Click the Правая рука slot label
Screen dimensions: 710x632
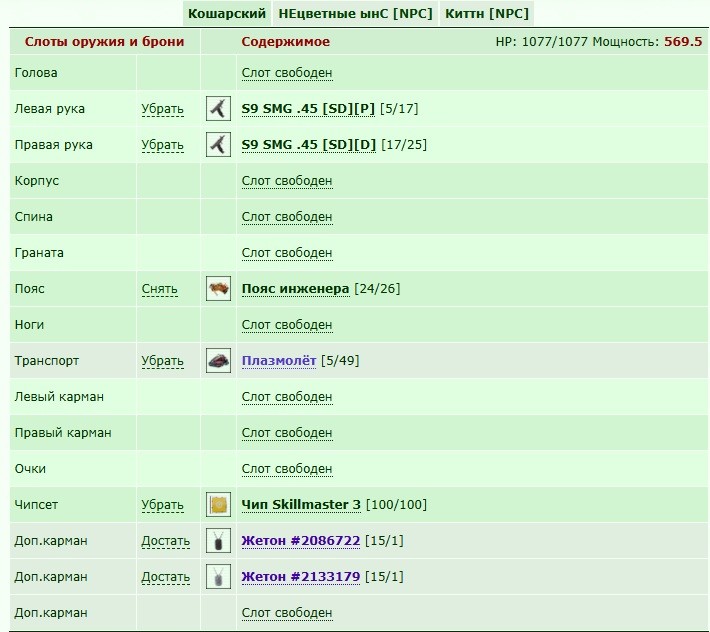53,144
